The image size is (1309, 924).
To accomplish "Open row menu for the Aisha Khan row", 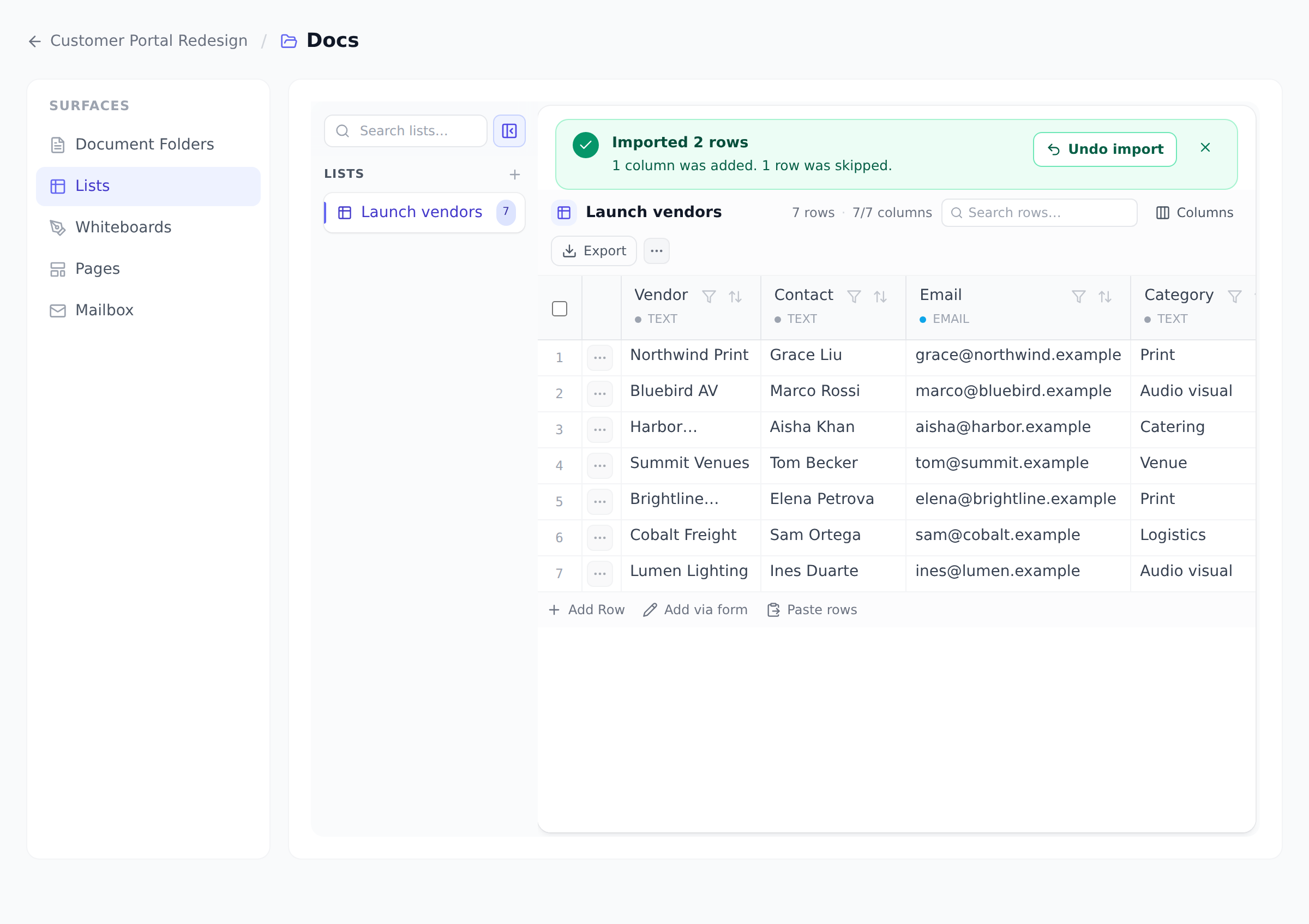I will pos(600,429).
